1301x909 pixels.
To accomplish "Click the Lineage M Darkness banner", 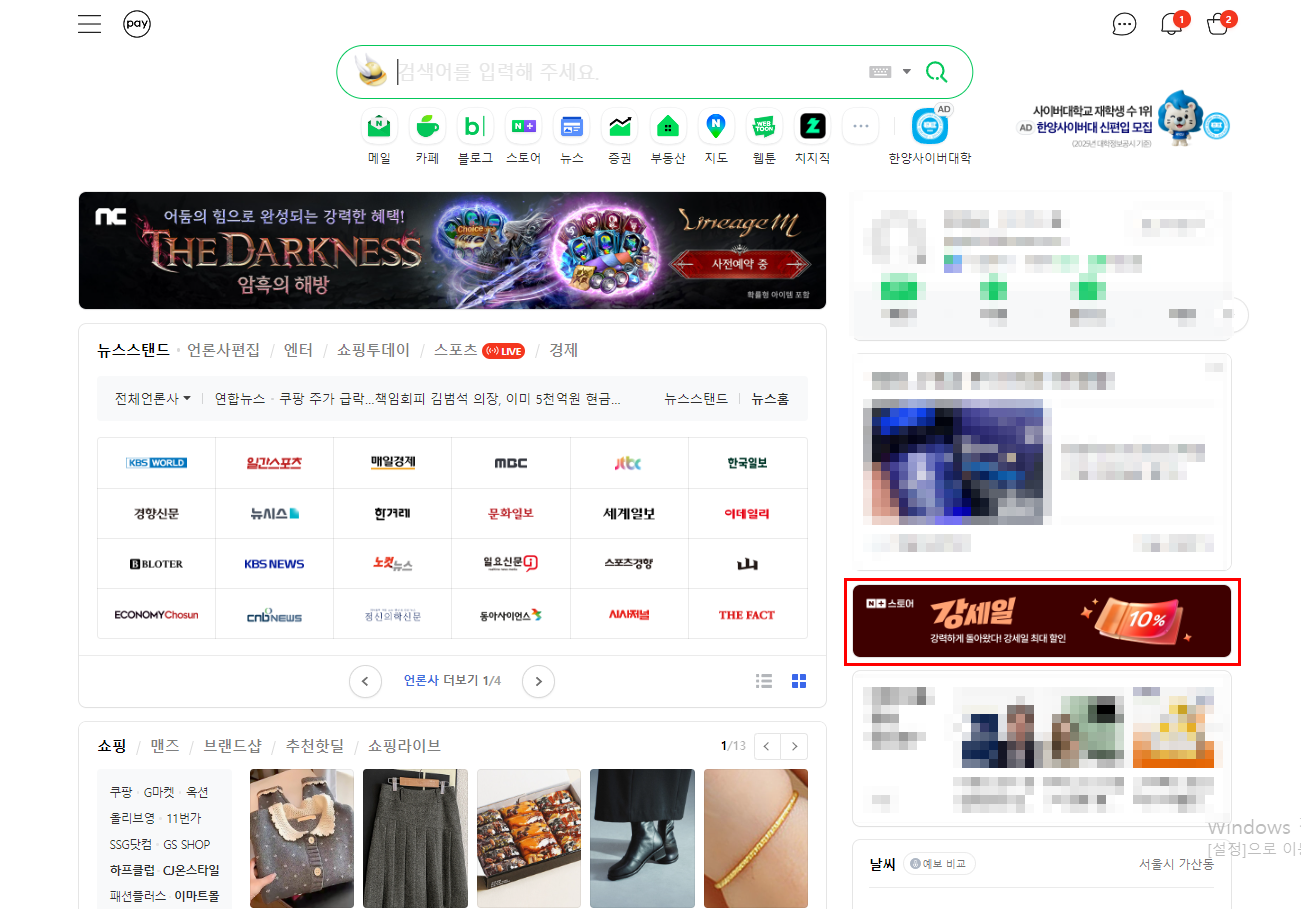I will tap(452, 250).
